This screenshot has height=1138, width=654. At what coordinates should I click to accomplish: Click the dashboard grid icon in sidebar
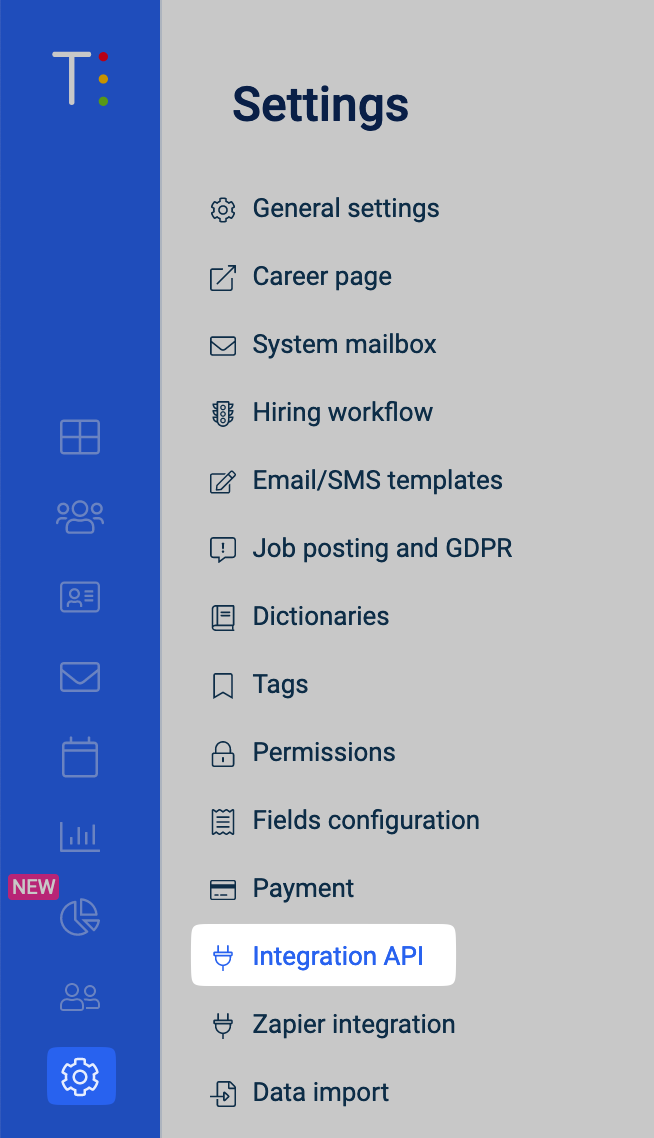point(80,437)
